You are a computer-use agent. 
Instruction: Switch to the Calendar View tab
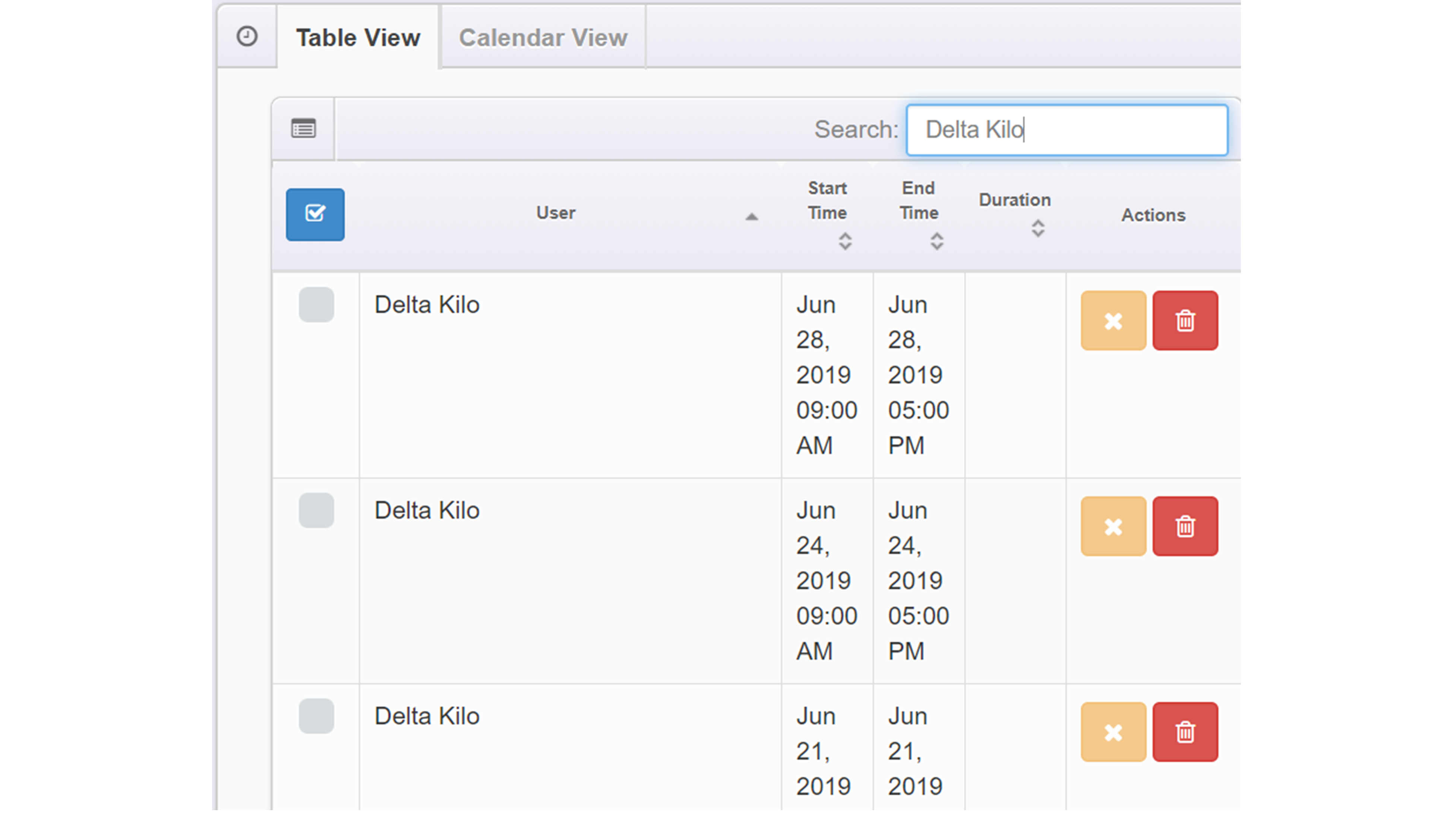click(x=543, y=38)
